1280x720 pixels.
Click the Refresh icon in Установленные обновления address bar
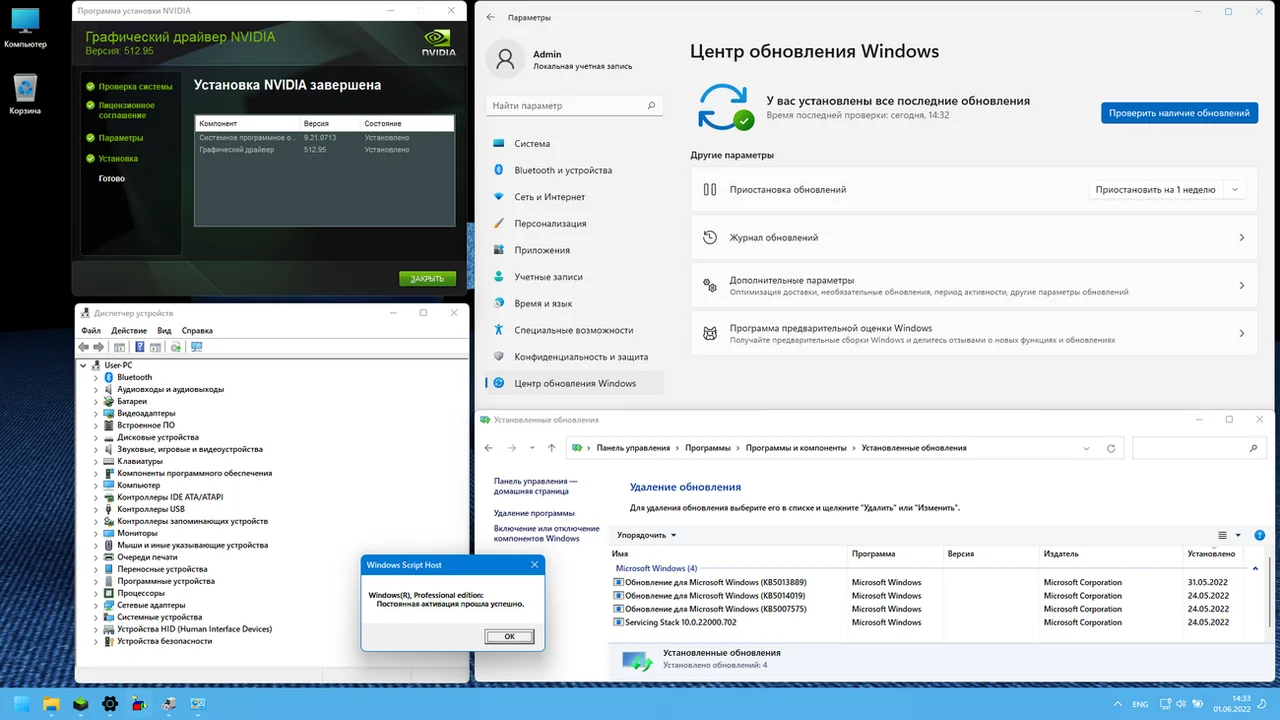point(1111,448)
